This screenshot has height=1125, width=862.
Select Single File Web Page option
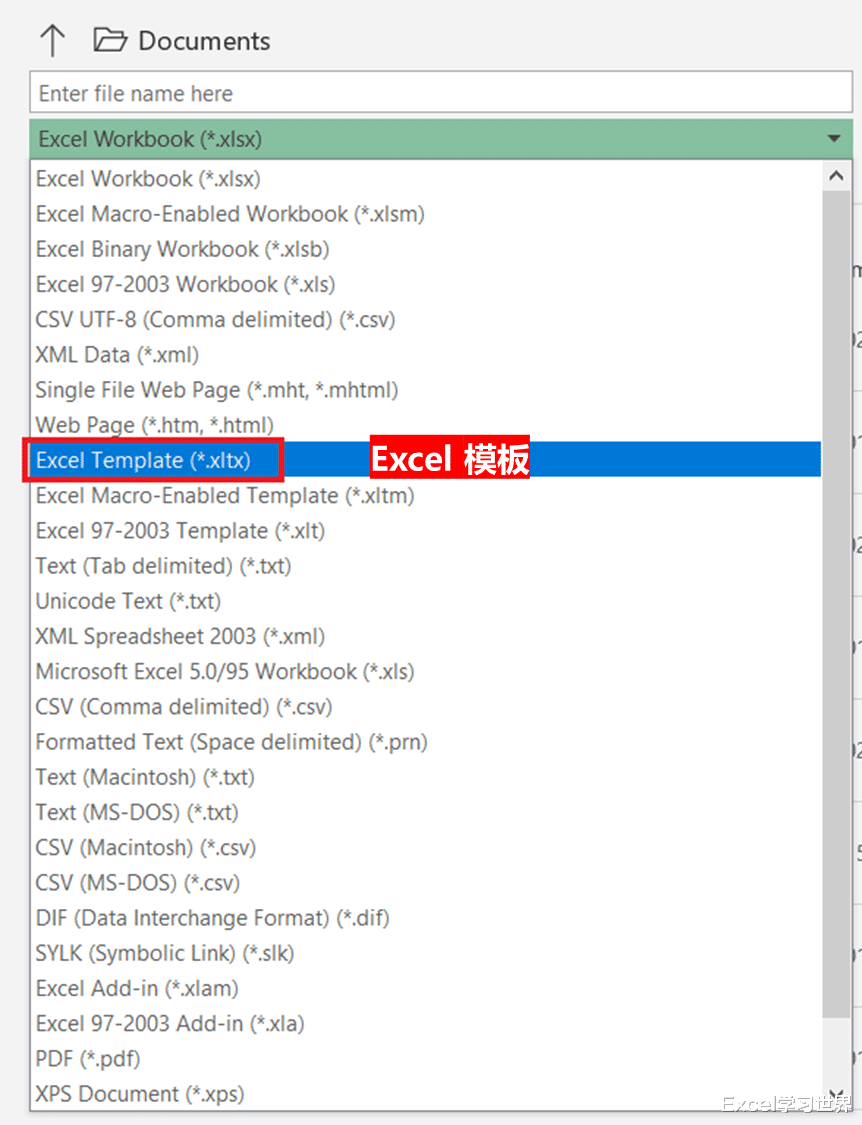pyautogui.click(x=426, y=390)
